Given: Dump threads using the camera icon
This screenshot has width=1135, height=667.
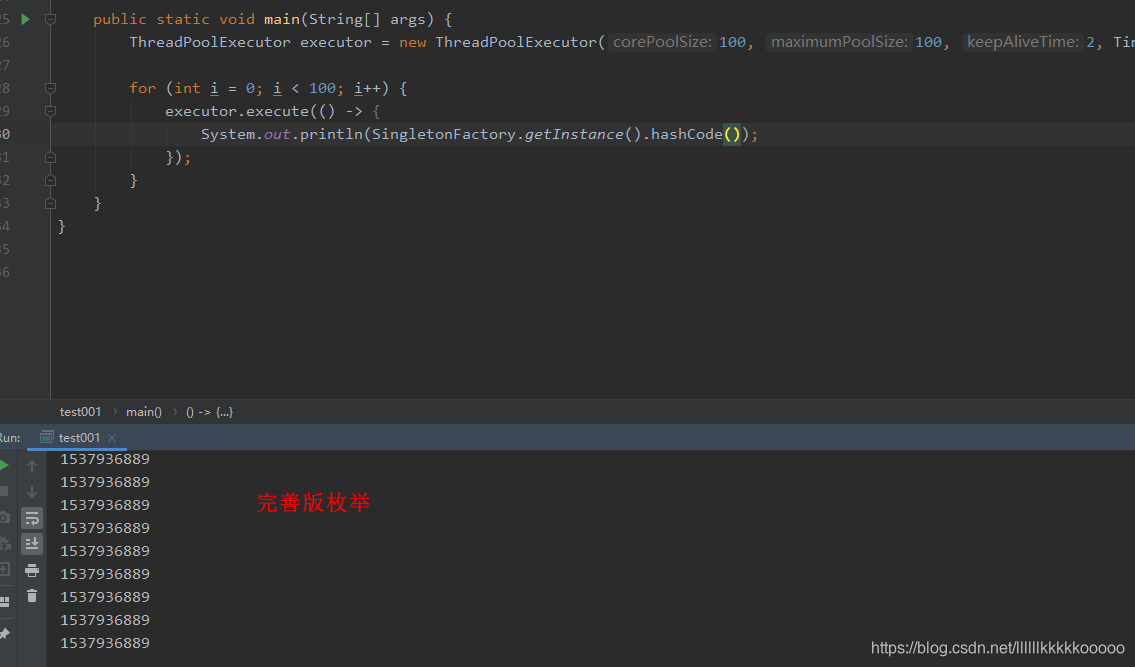Looking at the screenshot, I should coord(4,517).
